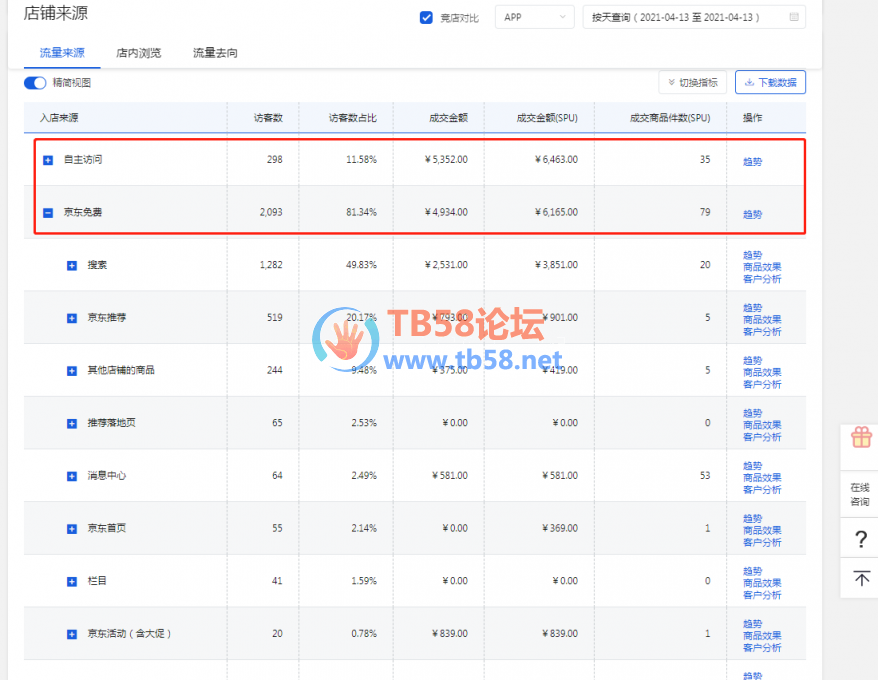Switch to the 流量来源 tab

point(62,53)
